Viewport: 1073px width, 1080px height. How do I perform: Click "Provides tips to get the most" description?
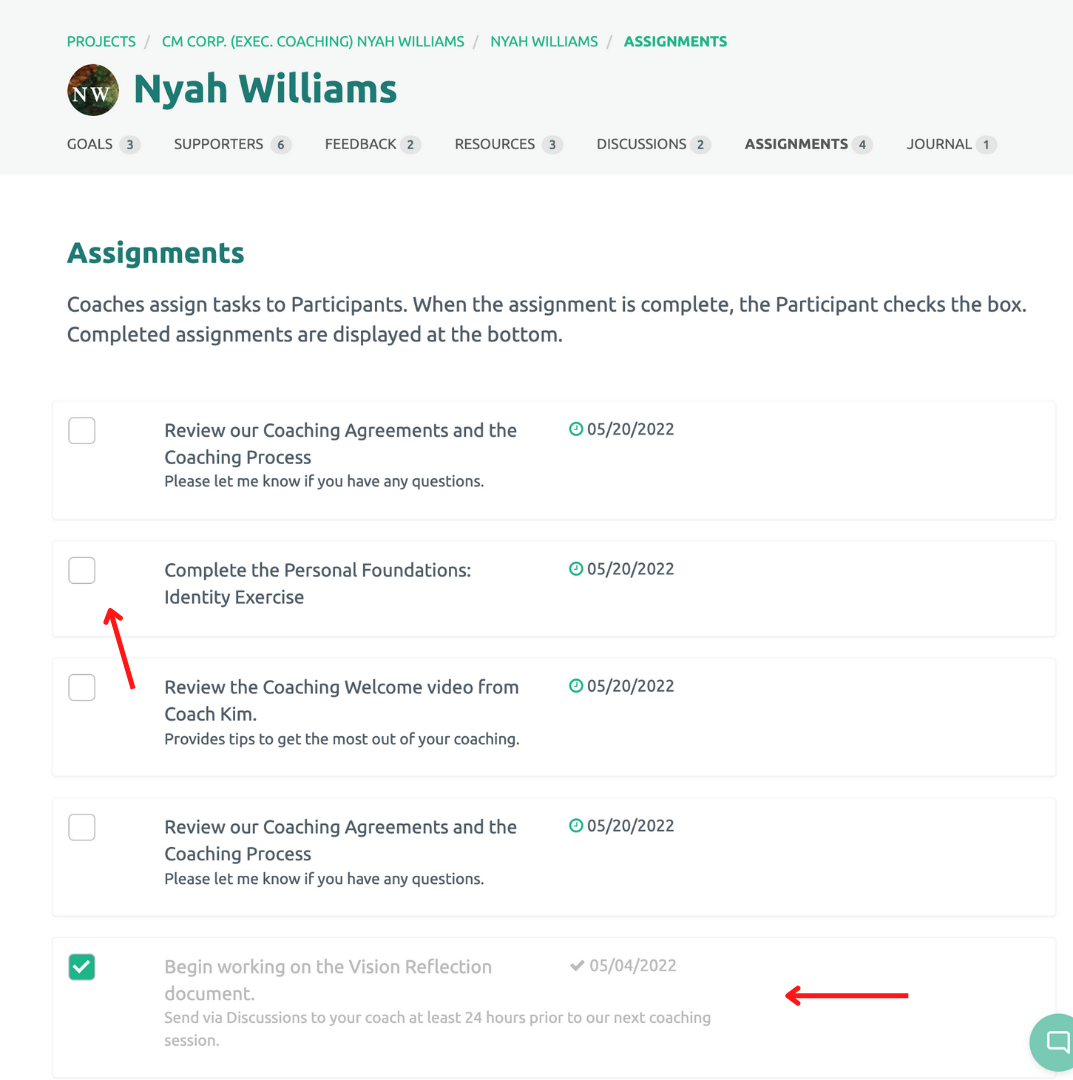[342, 739]
